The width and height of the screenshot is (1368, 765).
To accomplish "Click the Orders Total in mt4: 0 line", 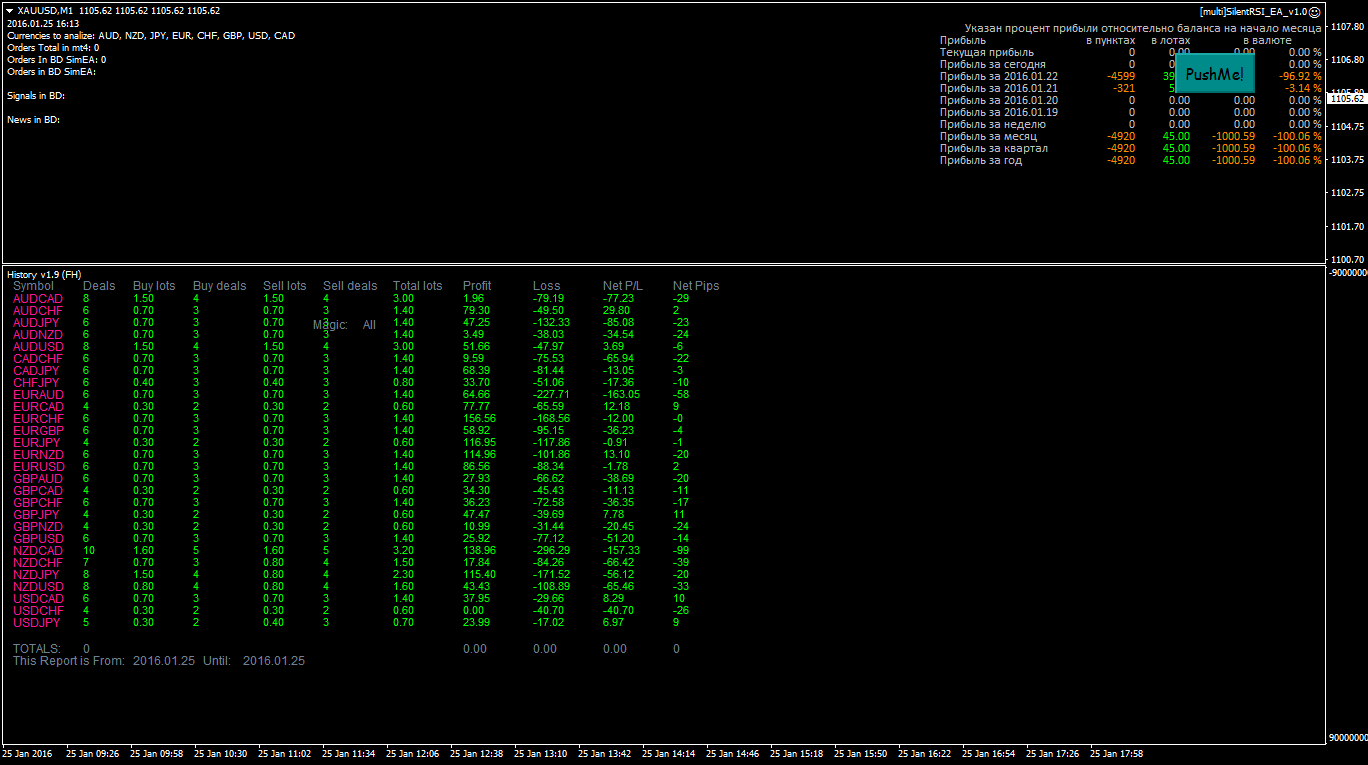I will [x=53, y=47].
